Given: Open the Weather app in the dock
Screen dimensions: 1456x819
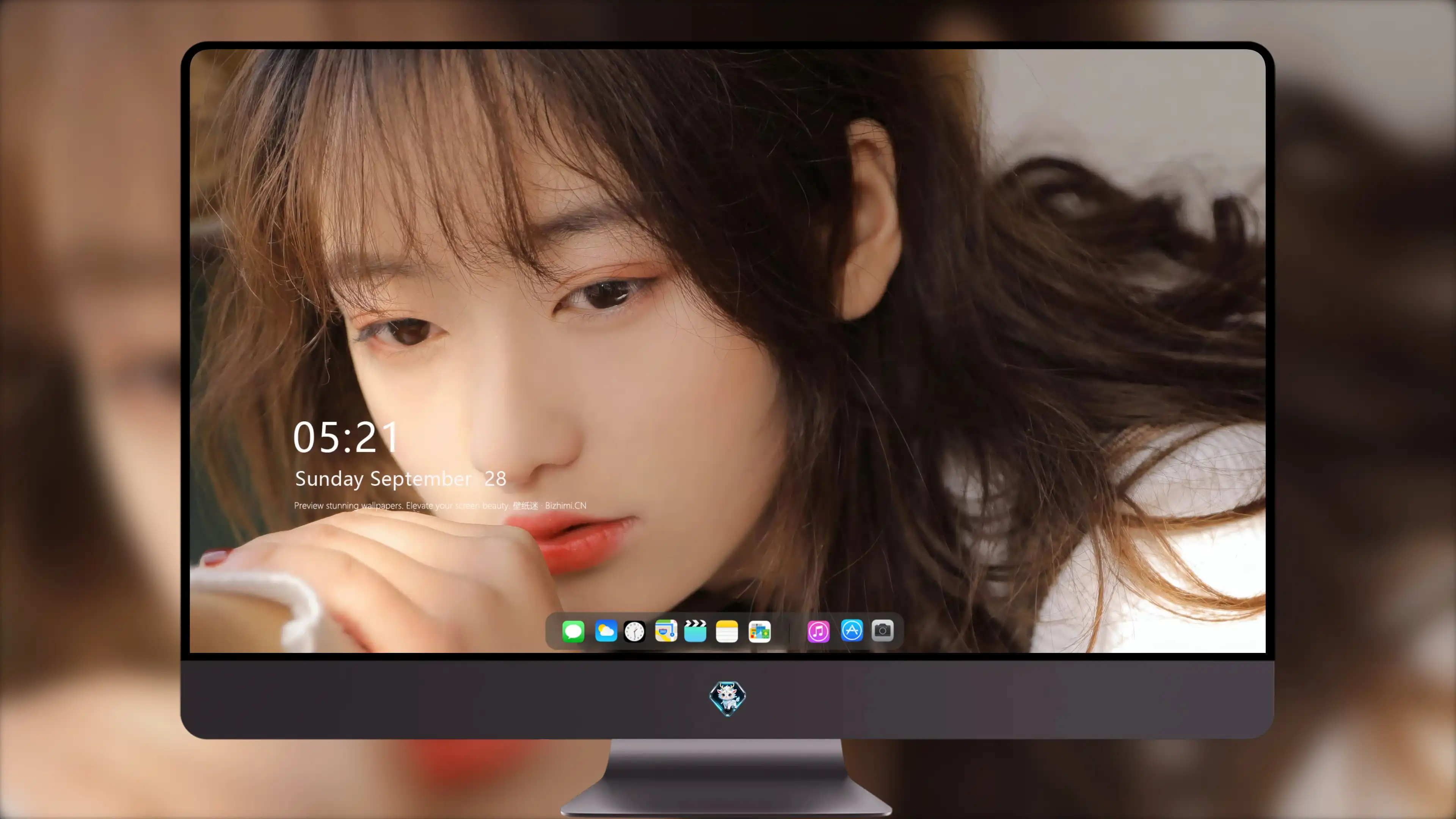Looking at the screenshot, I should [x=606, y=631].
